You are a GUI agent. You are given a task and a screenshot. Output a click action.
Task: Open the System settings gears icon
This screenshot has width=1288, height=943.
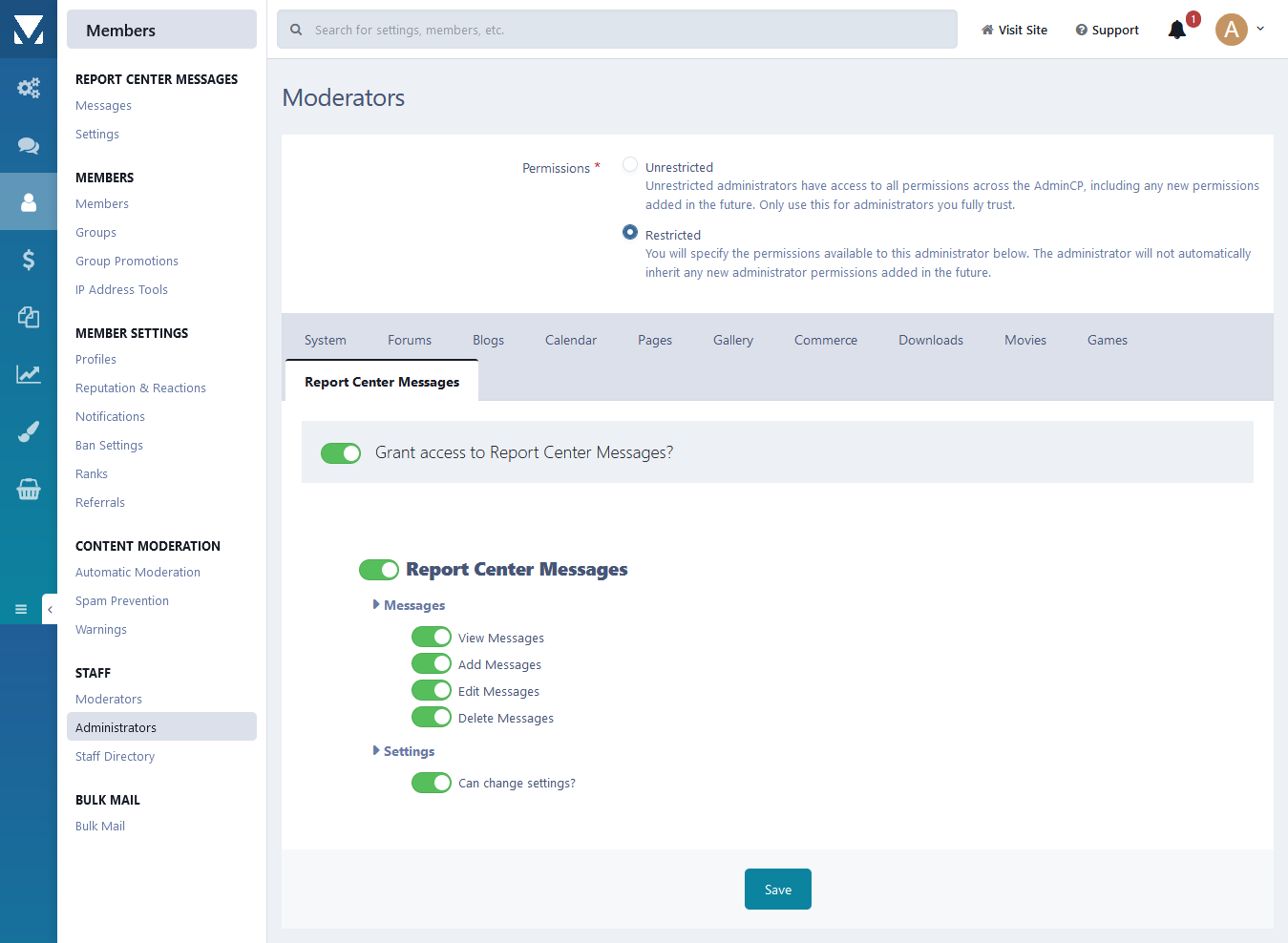pos(29,88)
